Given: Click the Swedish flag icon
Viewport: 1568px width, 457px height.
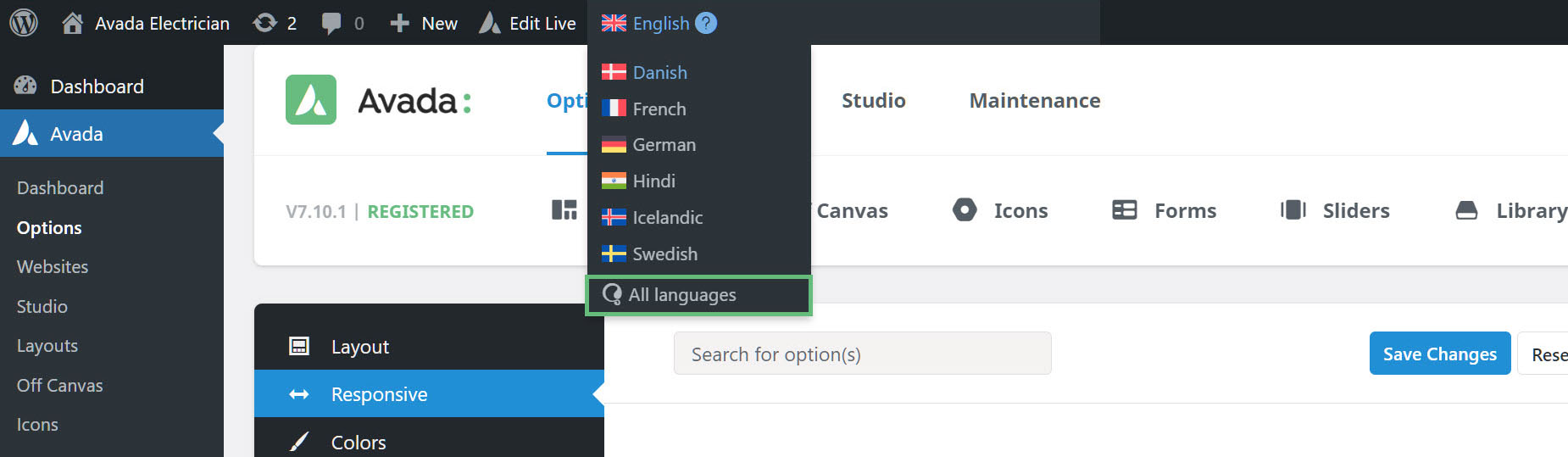Looking at the screenshot, I should tap(614, 254).
